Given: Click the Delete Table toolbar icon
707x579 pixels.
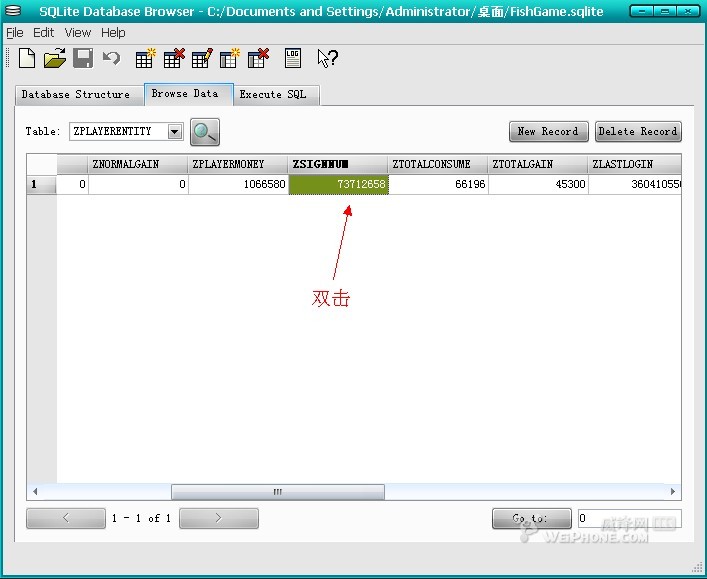Looking at the screenshot, I should pyautogui.click(x=173, y=59).
